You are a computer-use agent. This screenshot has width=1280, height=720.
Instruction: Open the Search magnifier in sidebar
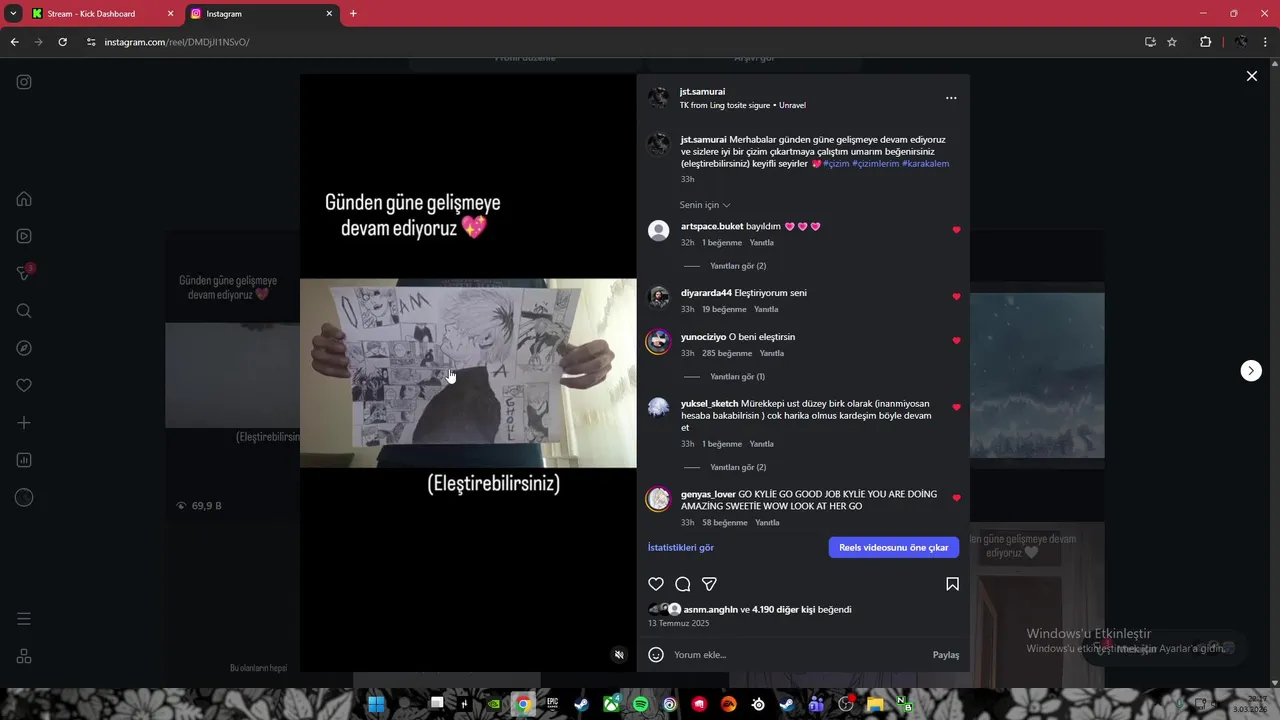click(24, 311)
